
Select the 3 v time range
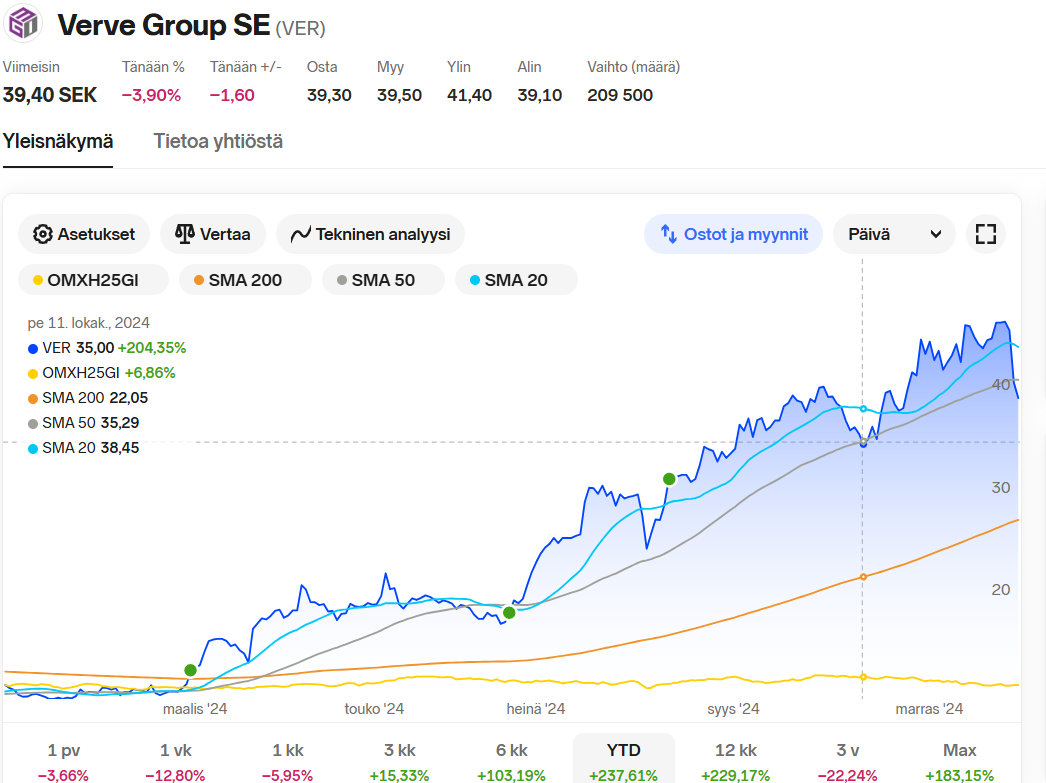(x=848, y=760)
